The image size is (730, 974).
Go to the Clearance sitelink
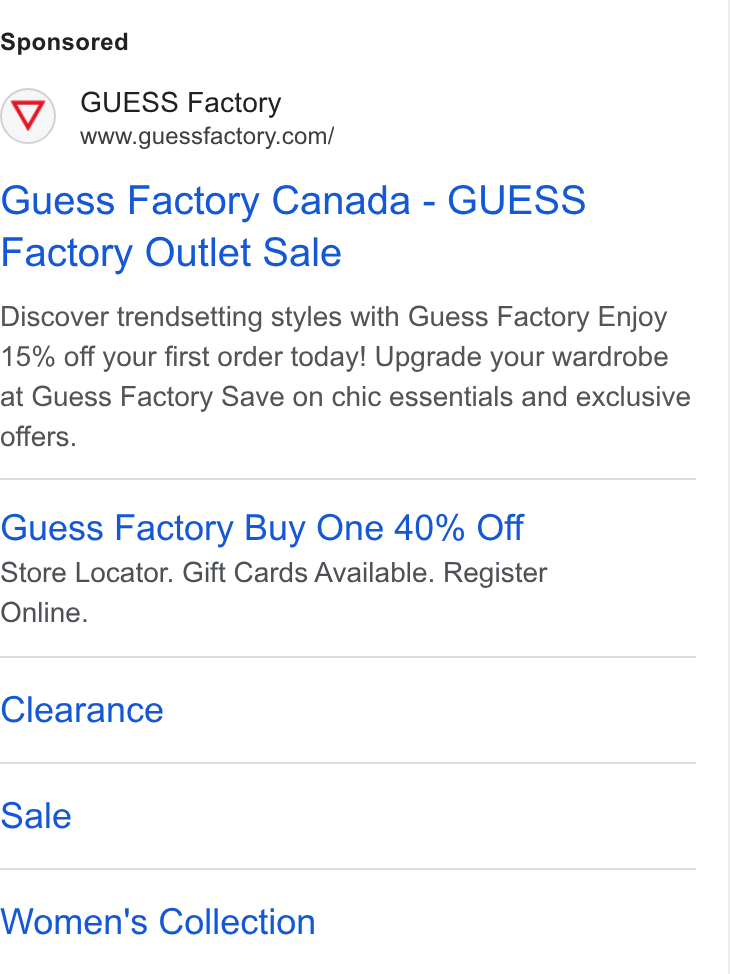click(x=82, y=709)
